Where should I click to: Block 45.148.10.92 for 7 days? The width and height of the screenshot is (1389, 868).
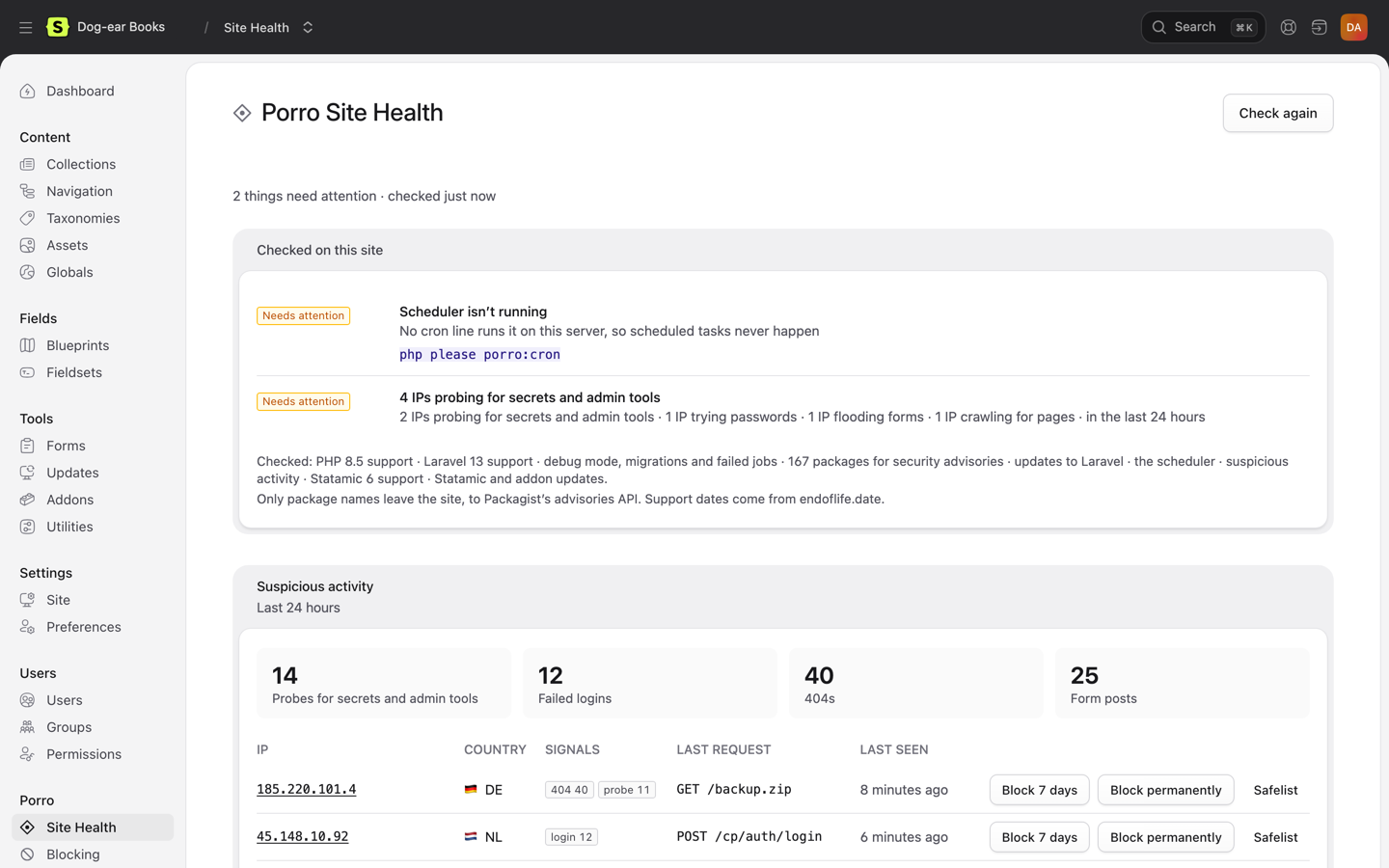click(1040, 837)
